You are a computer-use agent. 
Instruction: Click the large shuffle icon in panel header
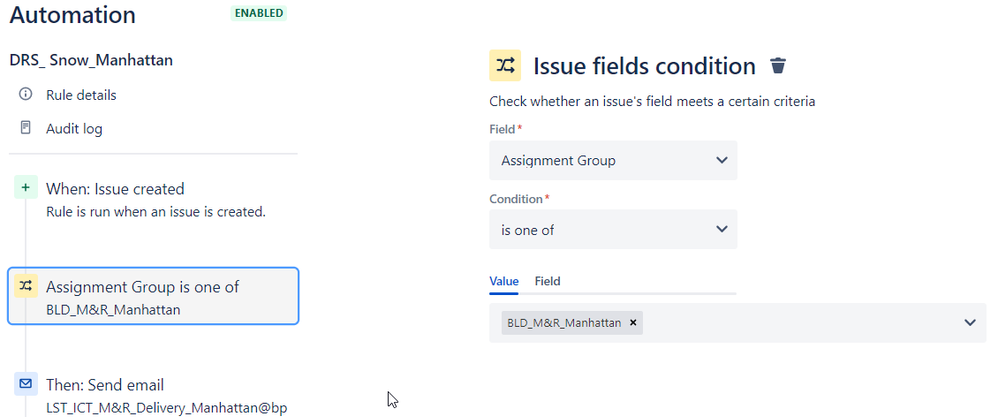click(505, 66)
